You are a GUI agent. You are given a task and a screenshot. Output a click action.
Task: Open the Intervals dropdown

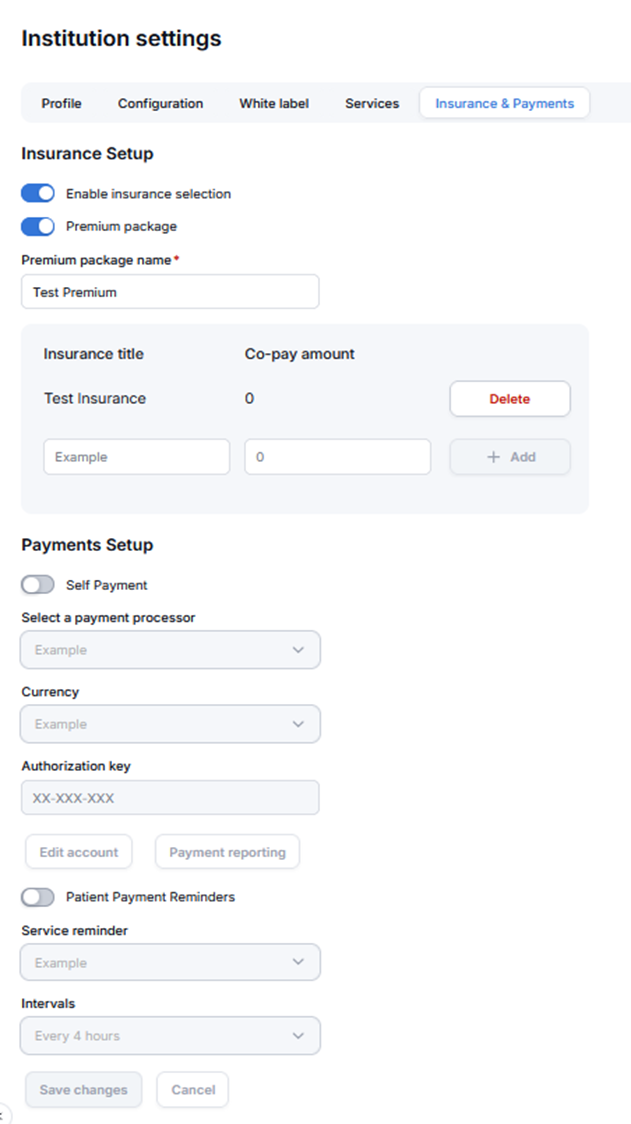click(x=170, y=1036)
